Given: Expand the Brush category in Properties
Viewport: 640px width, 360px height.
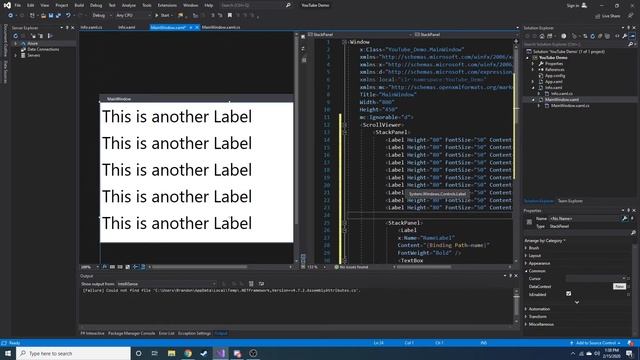Looking at the screenshot, I should (526, 248).
